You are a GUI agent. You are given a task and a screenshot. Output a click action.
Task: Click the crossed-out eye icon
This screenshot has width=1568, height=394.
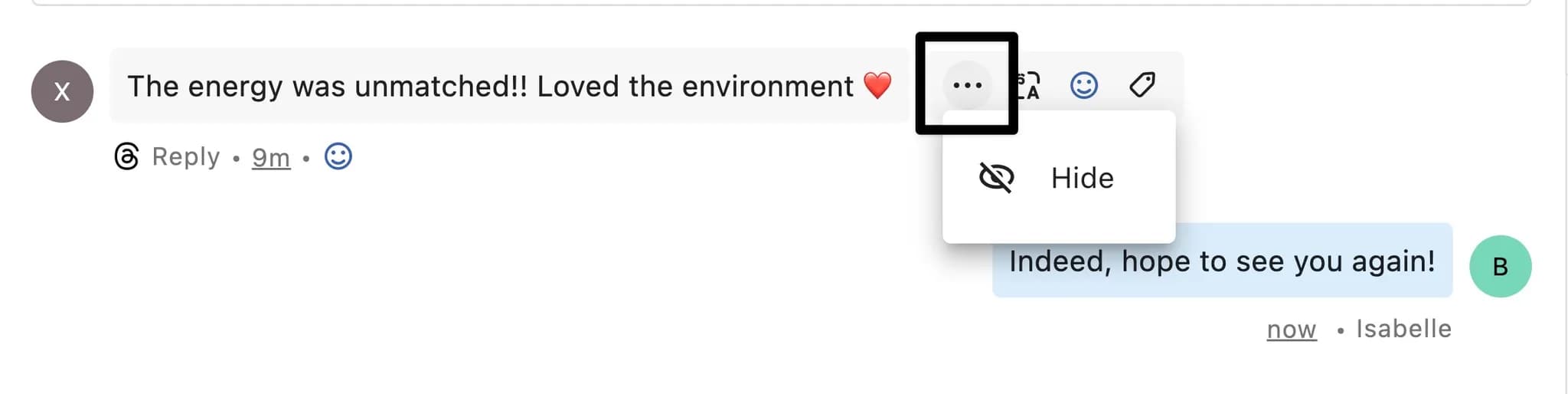(x=996, y=178)
